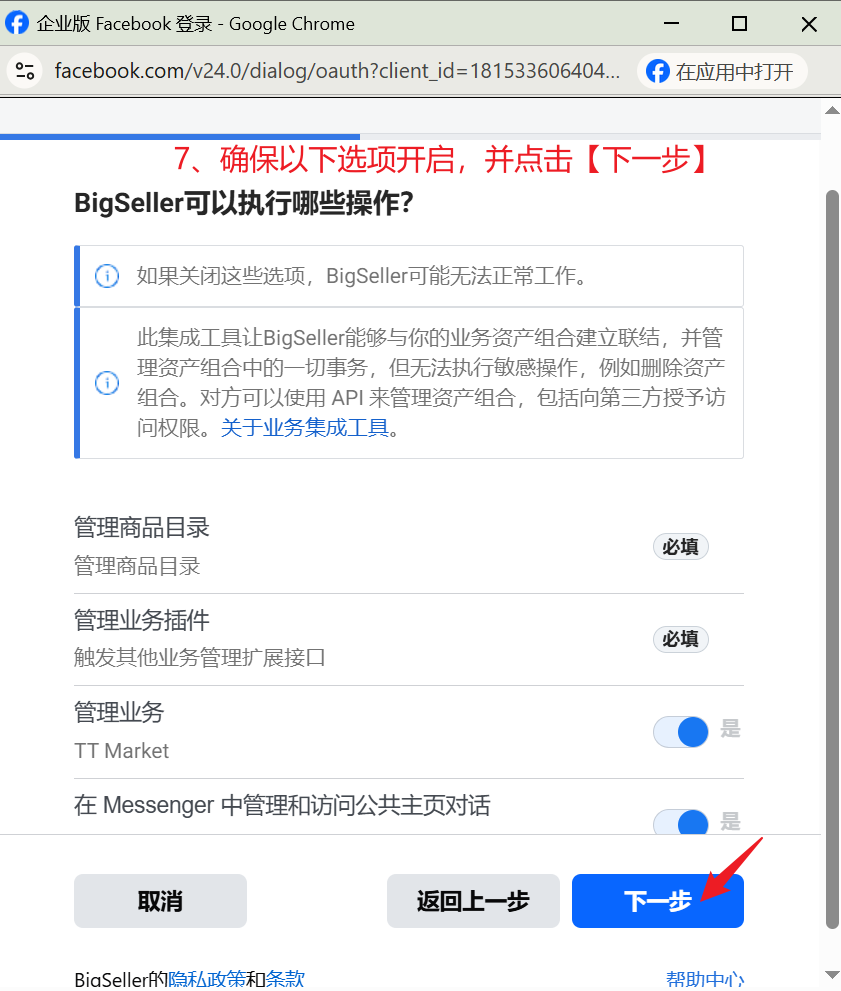This screenshot has width=841, height=991.
Task: Open the 帮助中心 link
Action: point(705,979)
